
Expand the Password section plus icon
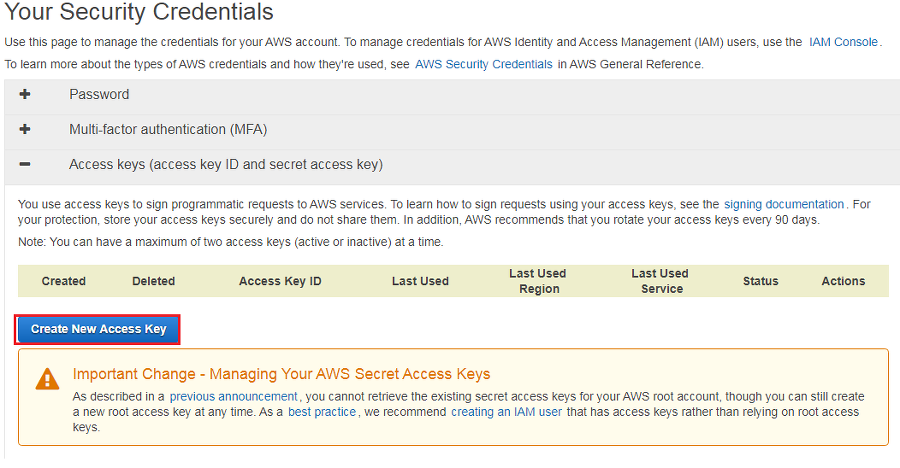coord(25,94)
